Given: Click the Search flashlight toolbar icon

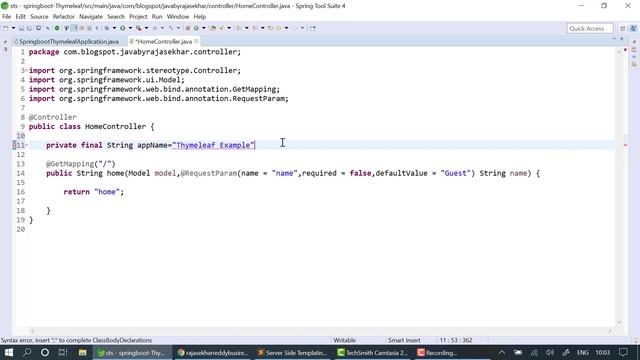Looking at the screenshot, I should click(x=222, y=28).
